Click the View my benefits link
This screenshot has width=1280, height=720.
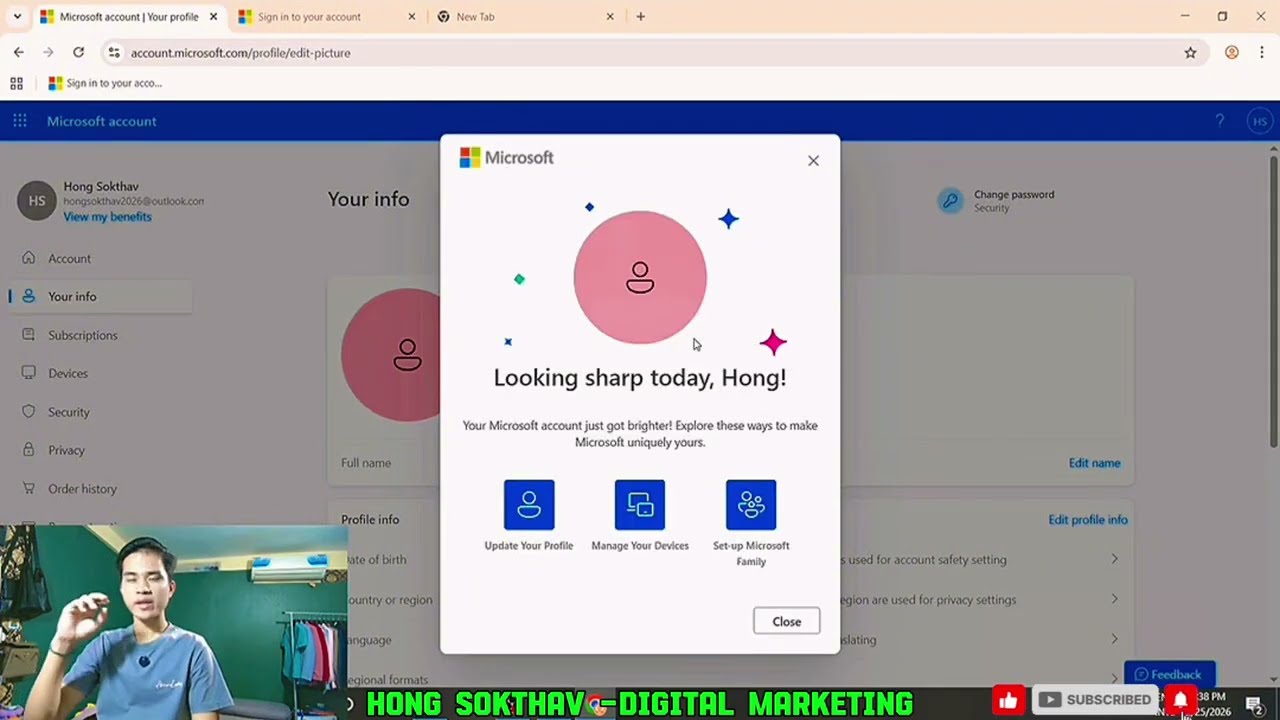pos(107,217)
